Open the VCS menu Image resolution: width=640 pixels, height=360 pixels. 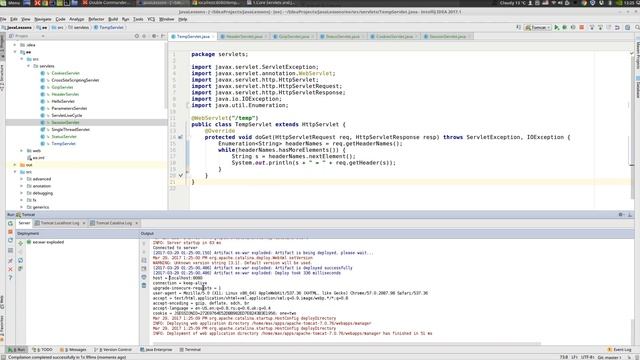[x=151, y=19]
